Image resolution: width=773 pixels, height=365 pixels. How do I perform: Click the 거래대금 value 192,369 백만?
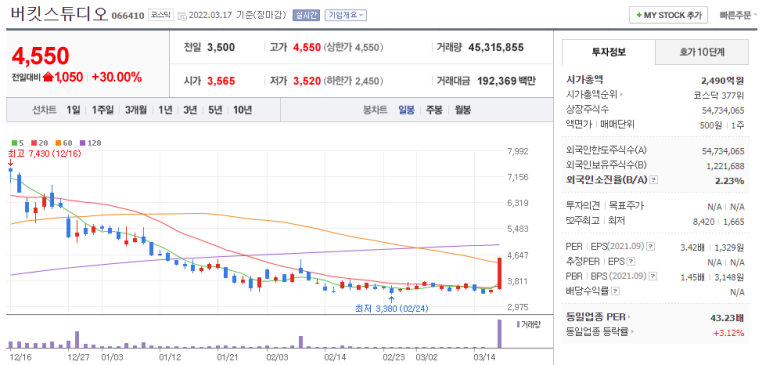507,80
